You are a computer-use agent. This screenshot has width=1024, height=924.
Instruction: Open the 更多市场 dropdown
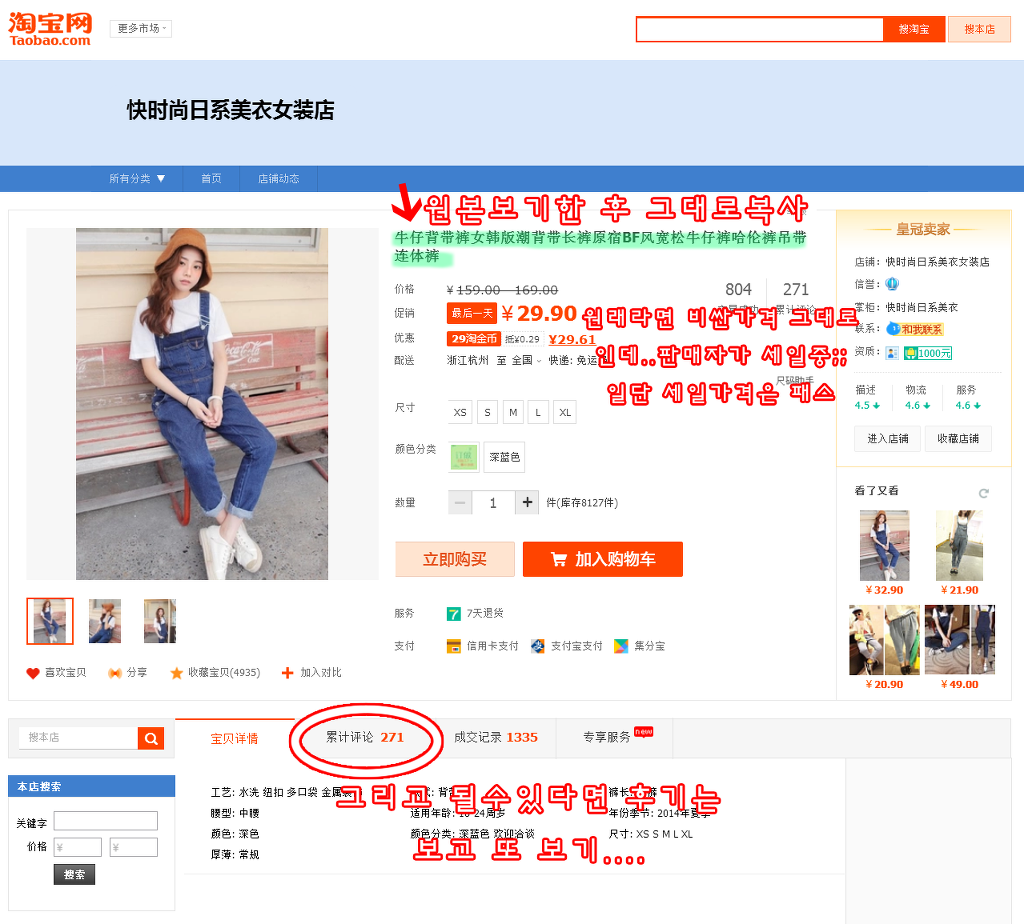pyautogui.click(x=141, y=29)
